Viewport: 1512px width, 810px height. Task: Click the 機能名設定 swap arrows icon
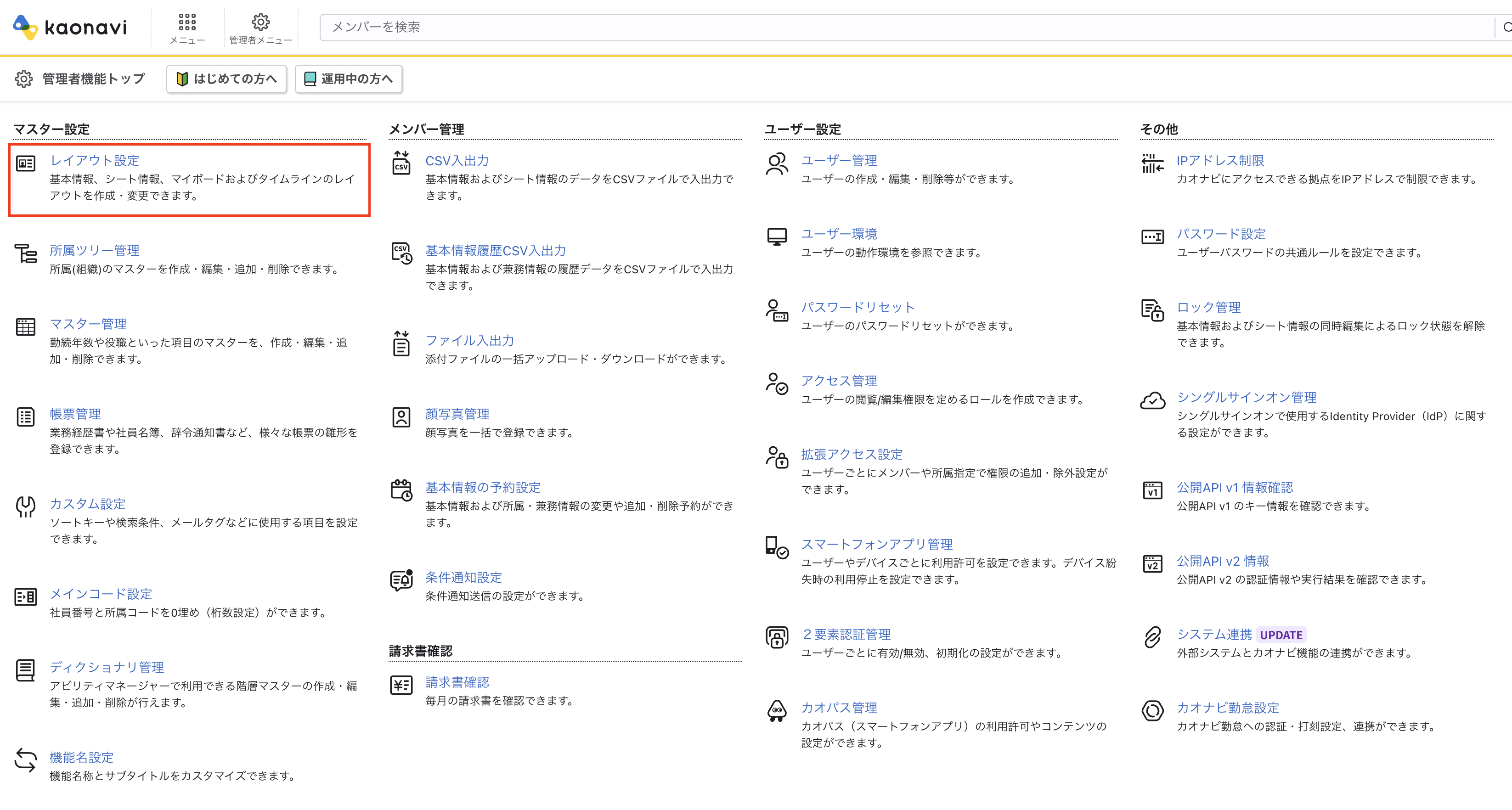coord(25,760)
